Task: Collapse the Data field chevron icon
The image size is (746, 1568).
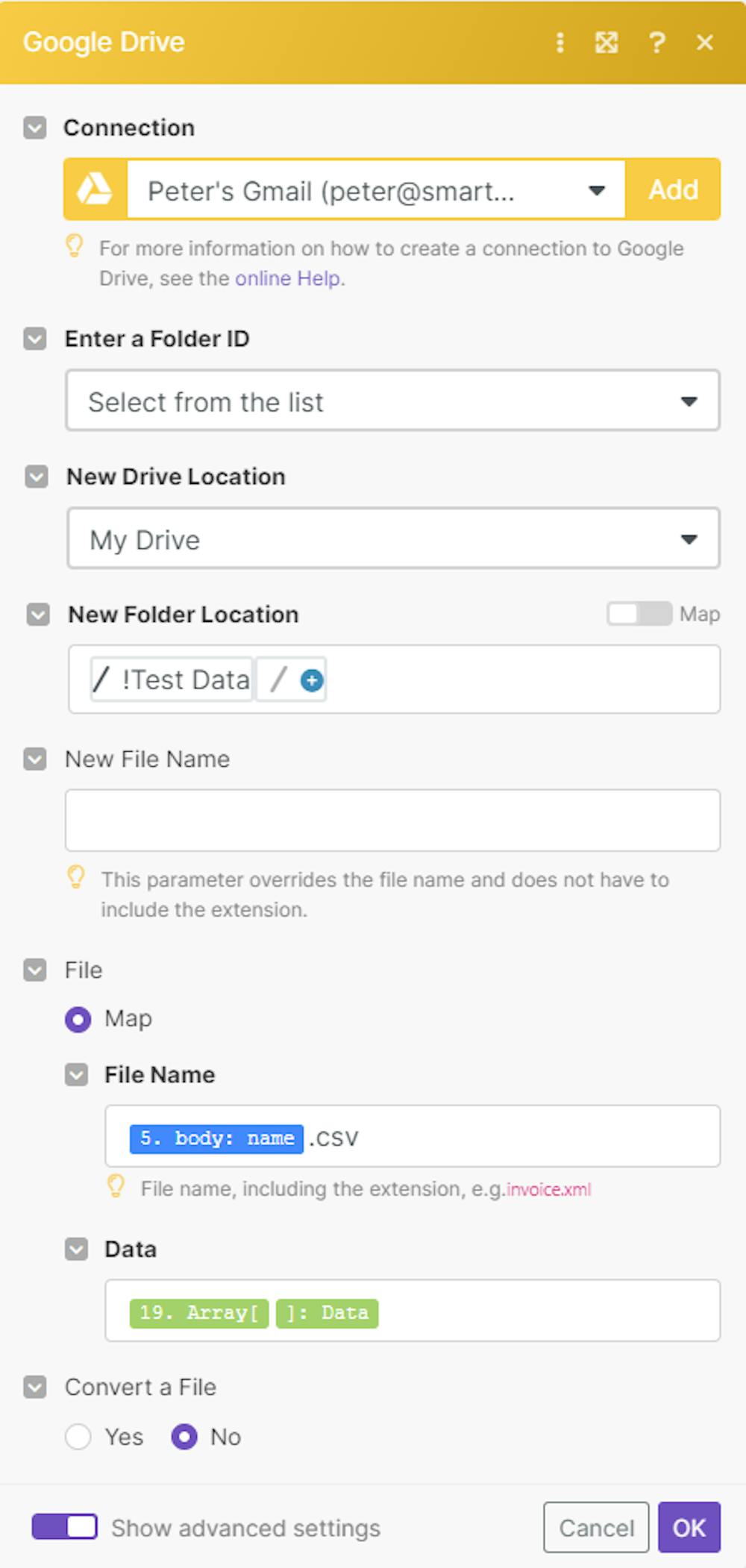Action: (x=76, y=1249)
